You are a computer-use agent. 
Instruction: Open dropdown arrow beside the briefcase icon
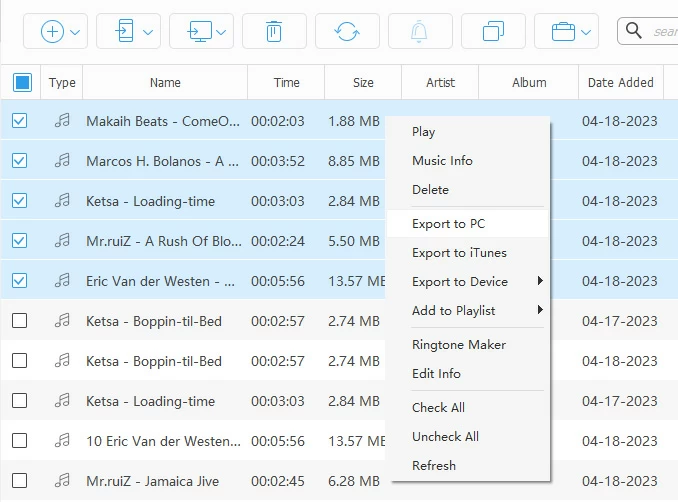[x=588, y=32]
